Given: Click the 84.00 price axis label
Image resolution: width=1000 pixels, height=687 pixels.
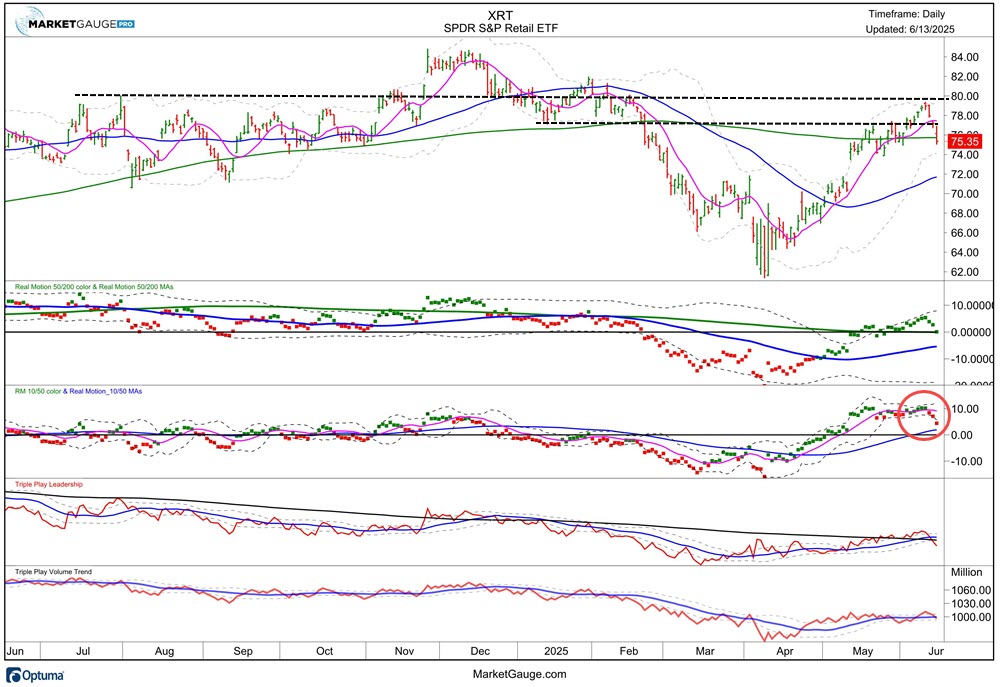Looking at the screenshot, I should coord(962,57).
